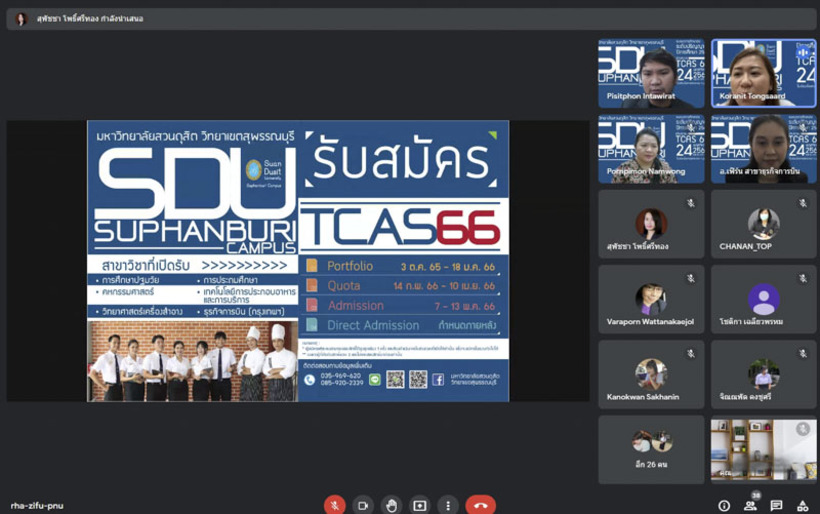
Task: Open the activities shapes icon
Action: point(802,506)
